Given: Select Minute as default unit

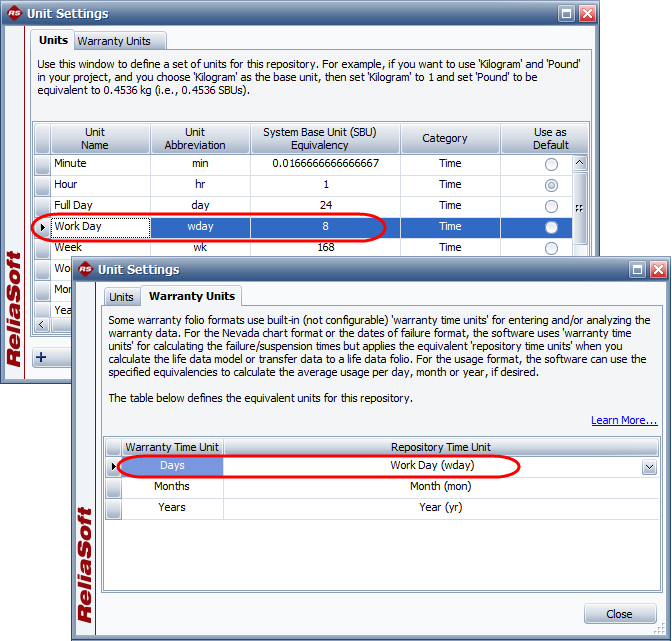Looking at the screenshot, I should [550, 164].
